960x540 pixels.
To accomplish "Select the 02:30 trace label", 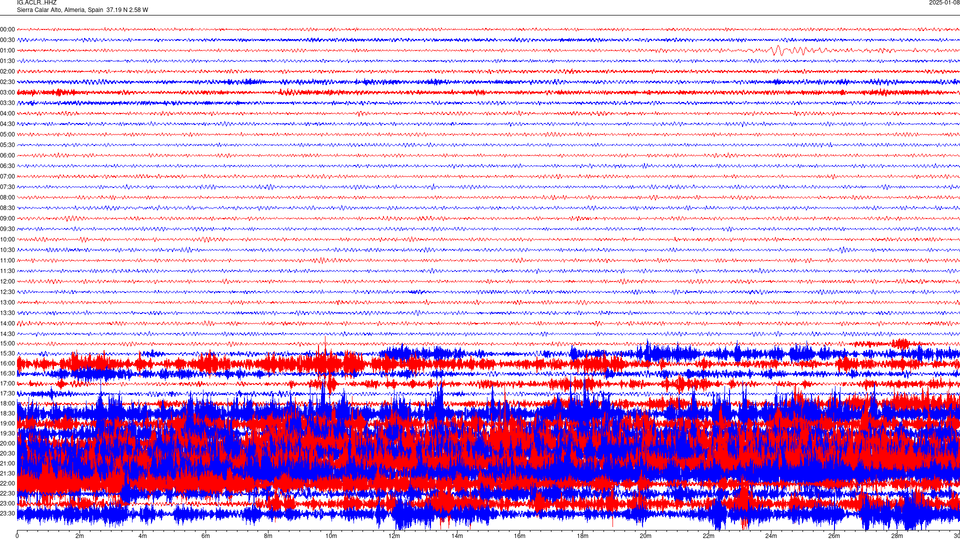I will tap(7, 82).
